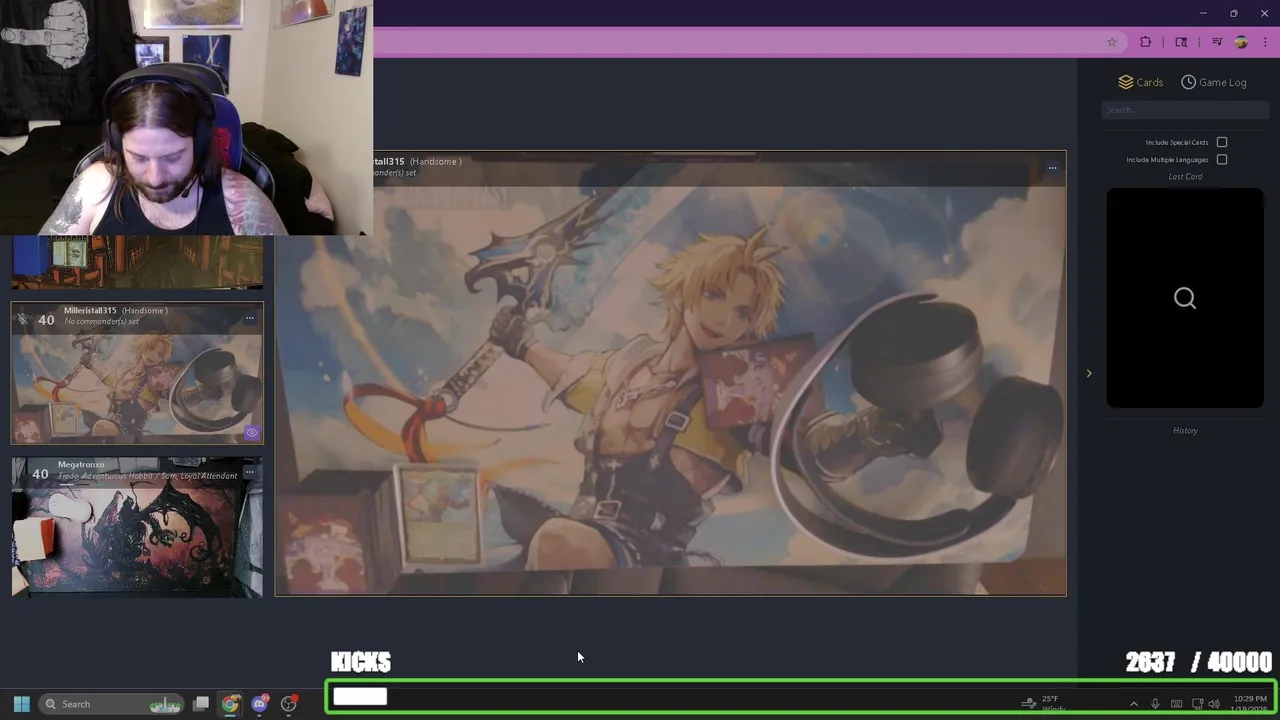Open the Chrome three-dot menu

point(1265,42)
